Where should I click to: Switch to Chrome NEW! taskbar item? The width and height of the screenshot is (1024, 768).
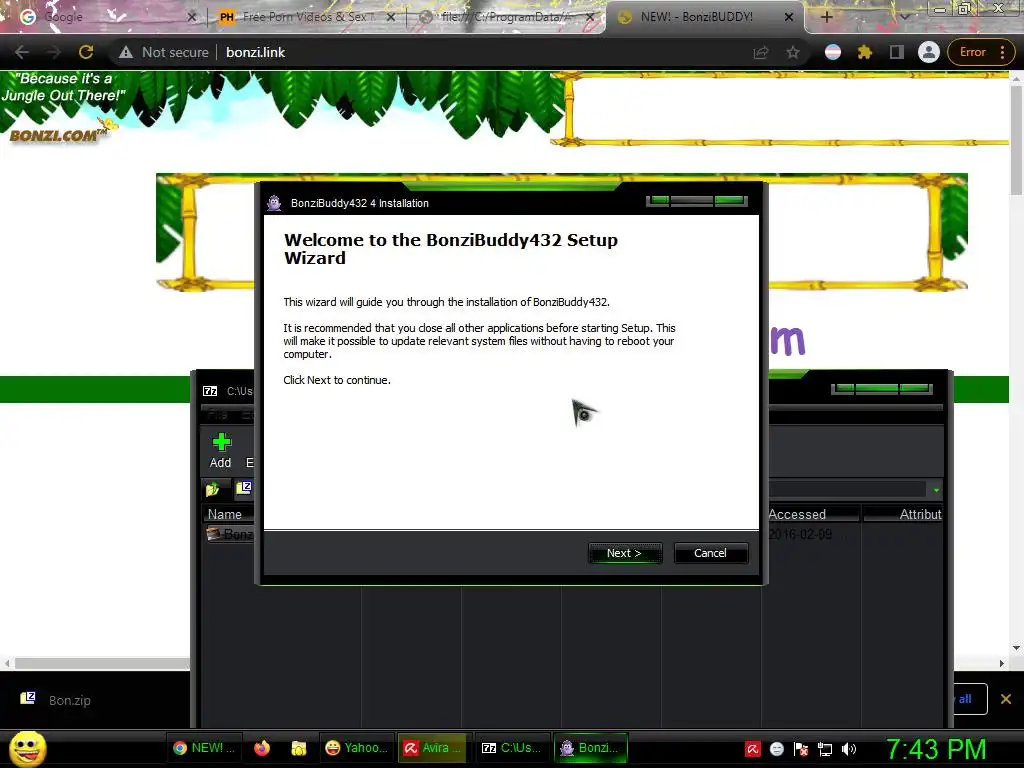click(x=204, y=748)
